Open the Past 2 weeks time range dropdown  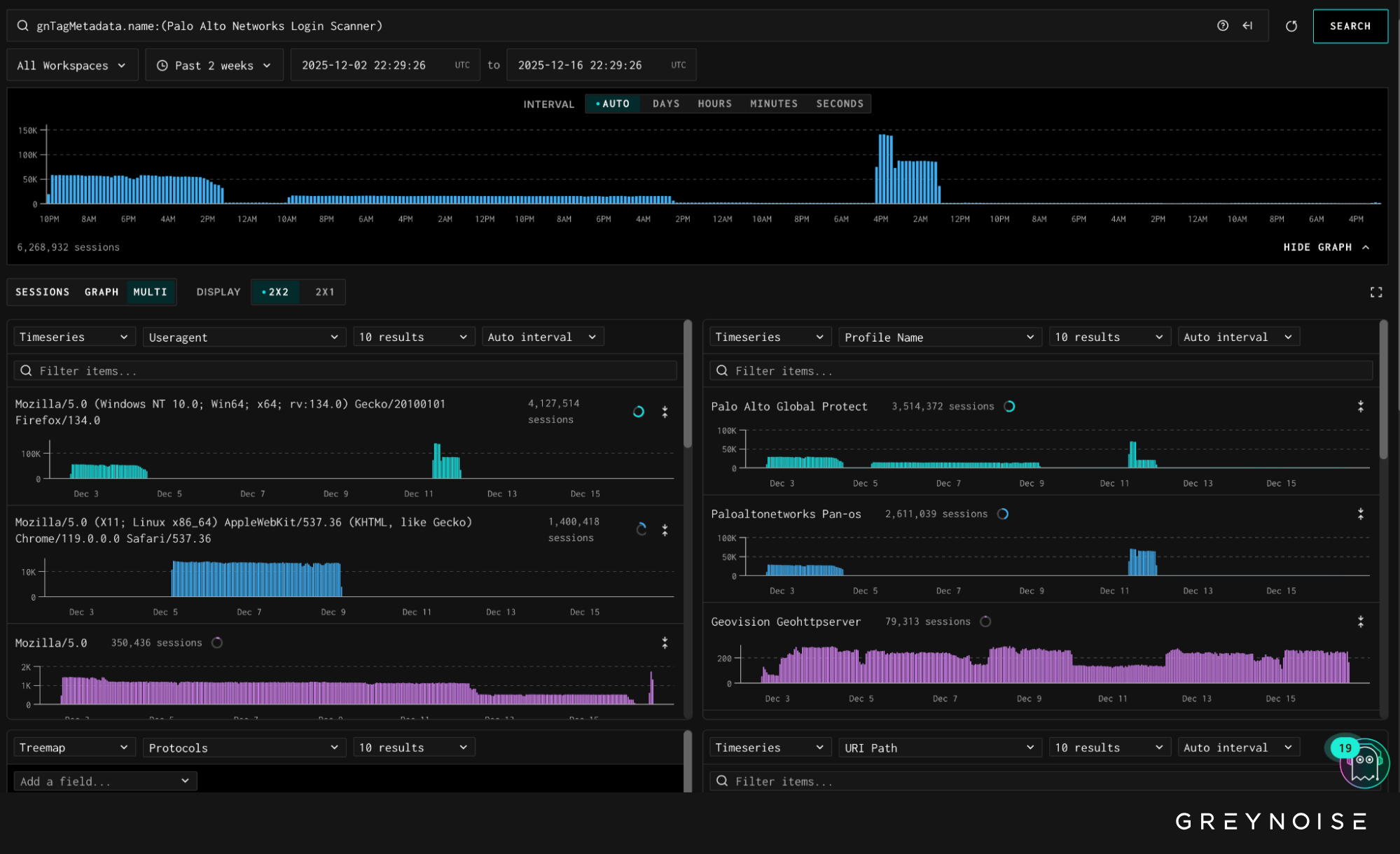(214, 65)
